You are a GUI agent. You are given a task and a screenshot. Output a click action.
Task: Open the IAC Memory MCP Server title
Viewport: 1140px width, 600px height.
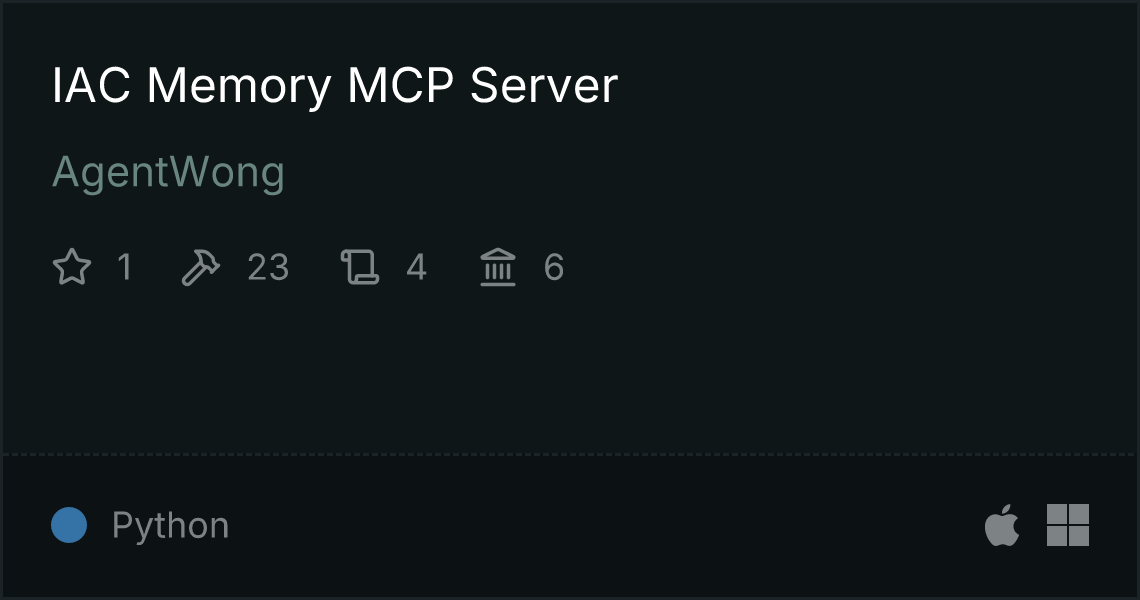[335, 87]
